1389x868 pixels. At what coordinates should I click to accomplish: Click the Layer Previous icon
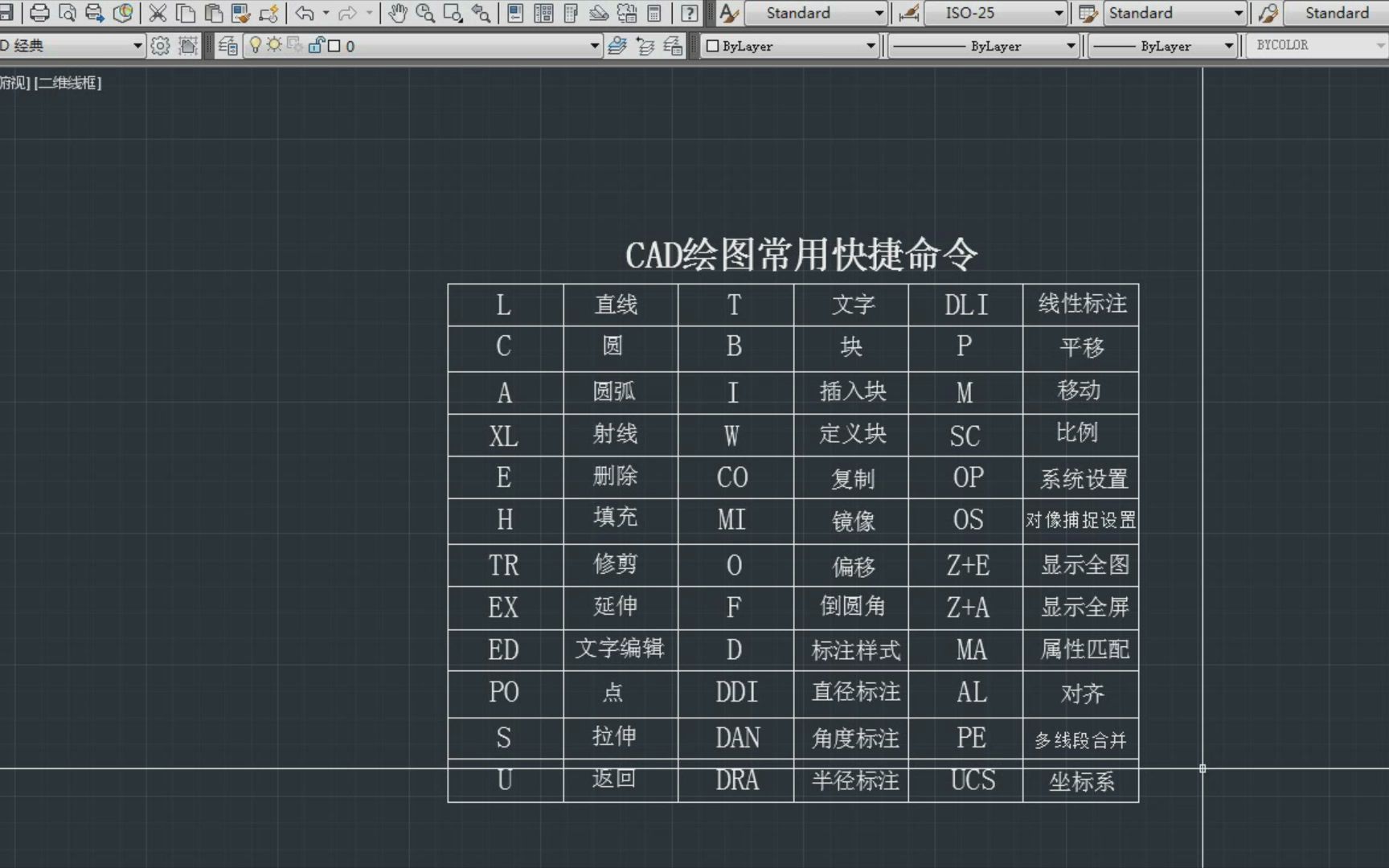click(x=645, y=46)
